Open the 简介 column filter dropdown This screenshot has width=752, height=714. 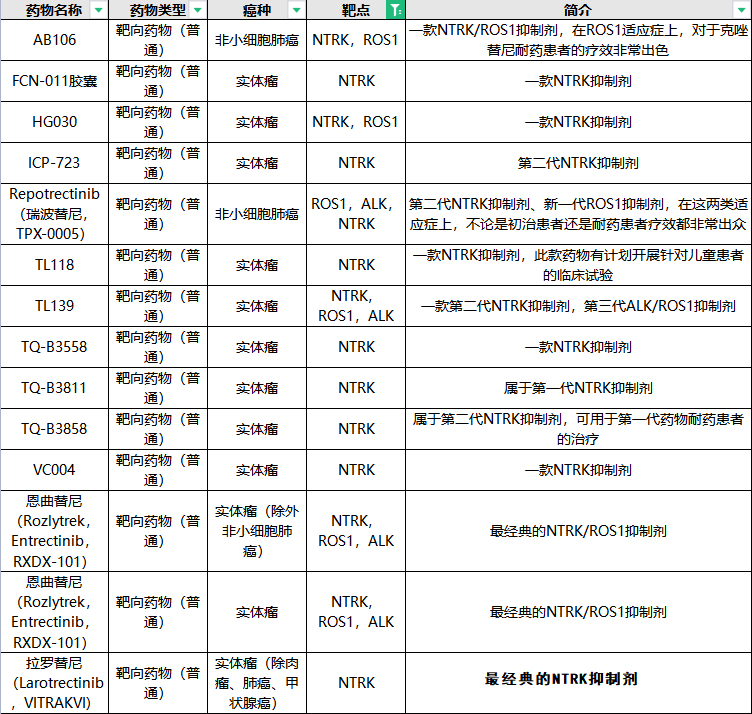coord(741,10)
